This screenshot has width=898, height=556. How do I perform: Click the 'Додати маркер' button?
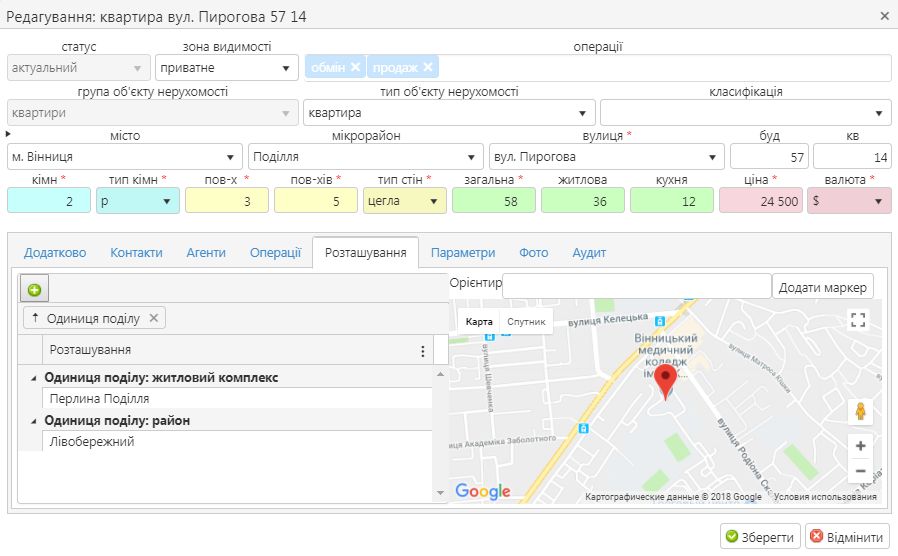822,287
